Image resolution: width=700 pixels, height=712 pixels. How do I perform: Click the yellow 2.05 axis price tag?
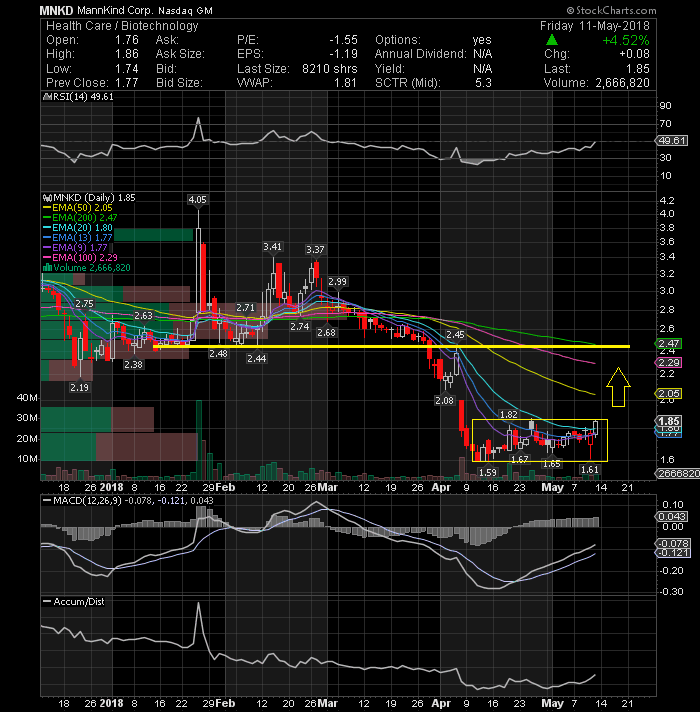tap(669, 394)
